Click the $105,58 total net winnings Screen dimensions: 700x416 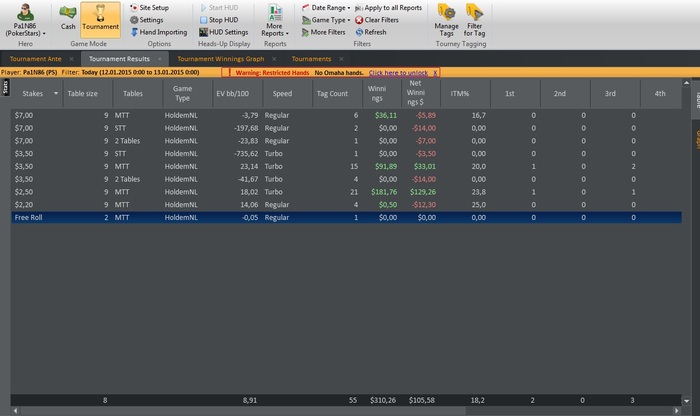tap(421, 400)
